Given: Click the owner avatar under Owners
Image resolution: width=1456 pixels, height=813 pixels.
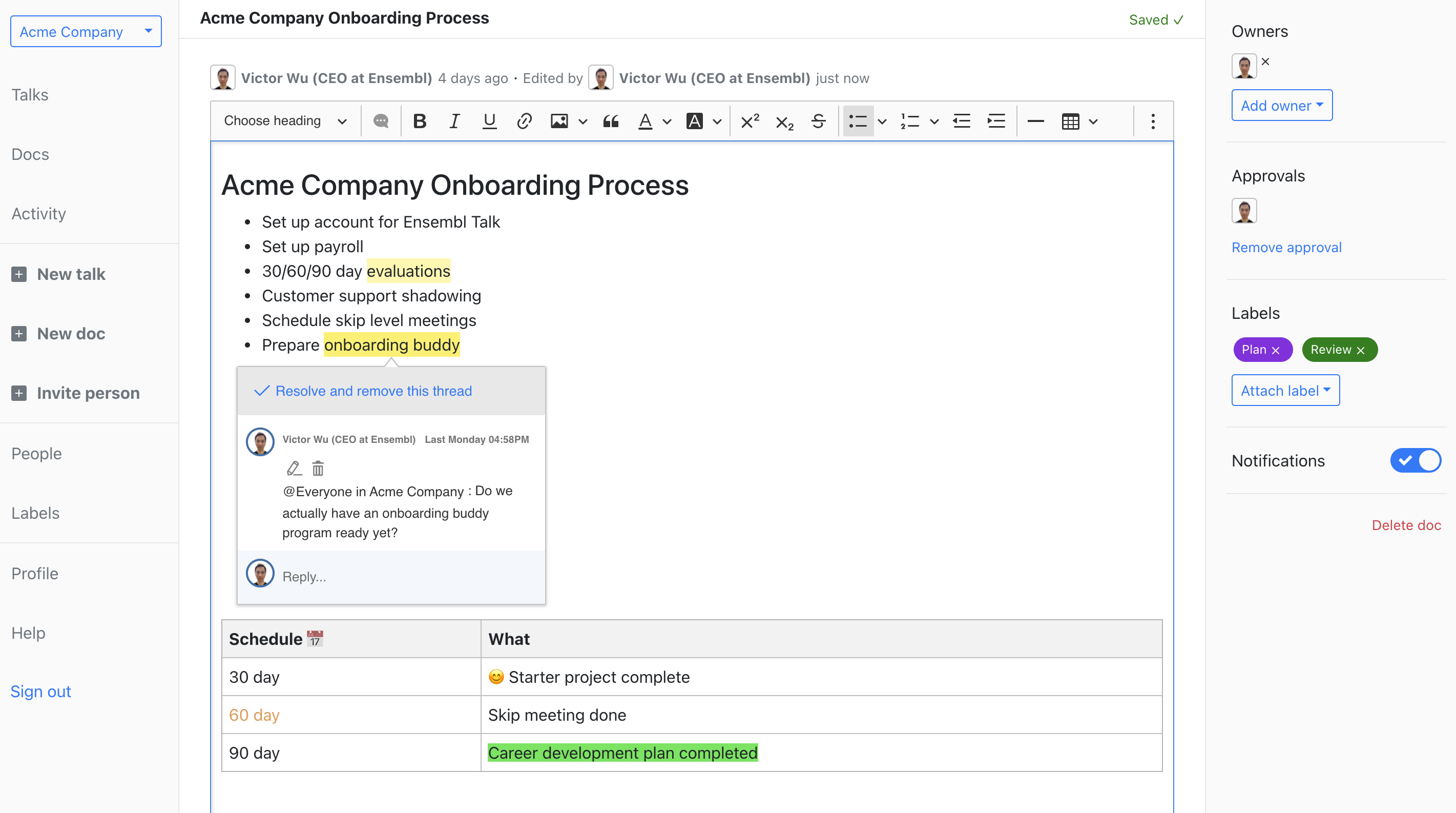Looking at the screenshot, I should [x=1244, y=66].
